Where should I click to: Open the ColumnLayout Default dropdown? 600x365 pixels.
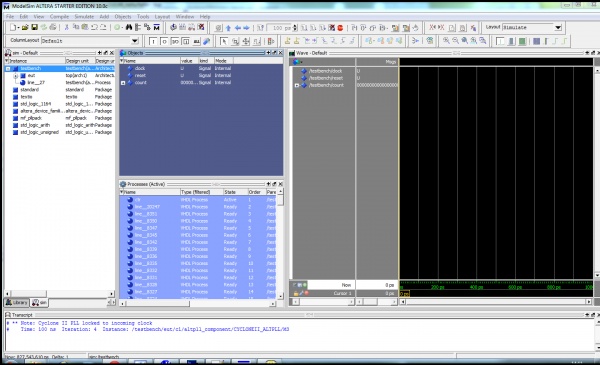point(135,41)
